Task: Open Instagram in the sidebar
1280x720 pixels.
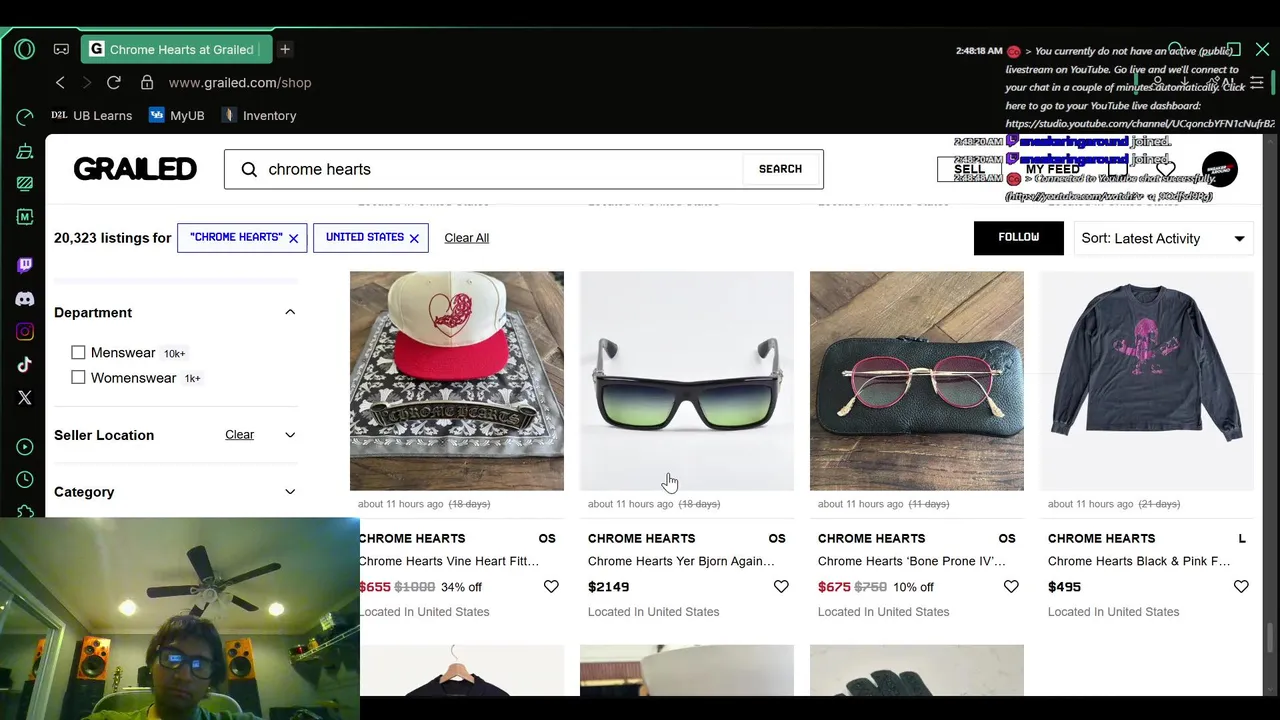Action: tap(25, 332)
